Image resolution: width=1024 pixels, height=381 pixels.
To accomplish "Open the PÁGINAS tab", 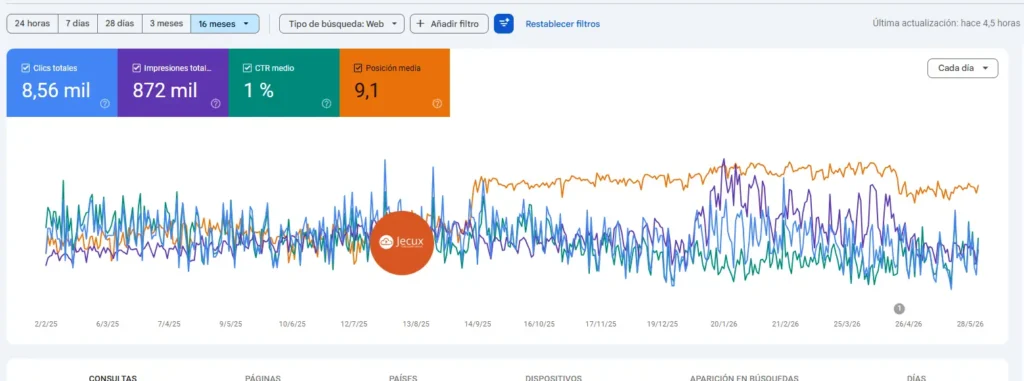I will click(263, 378).
